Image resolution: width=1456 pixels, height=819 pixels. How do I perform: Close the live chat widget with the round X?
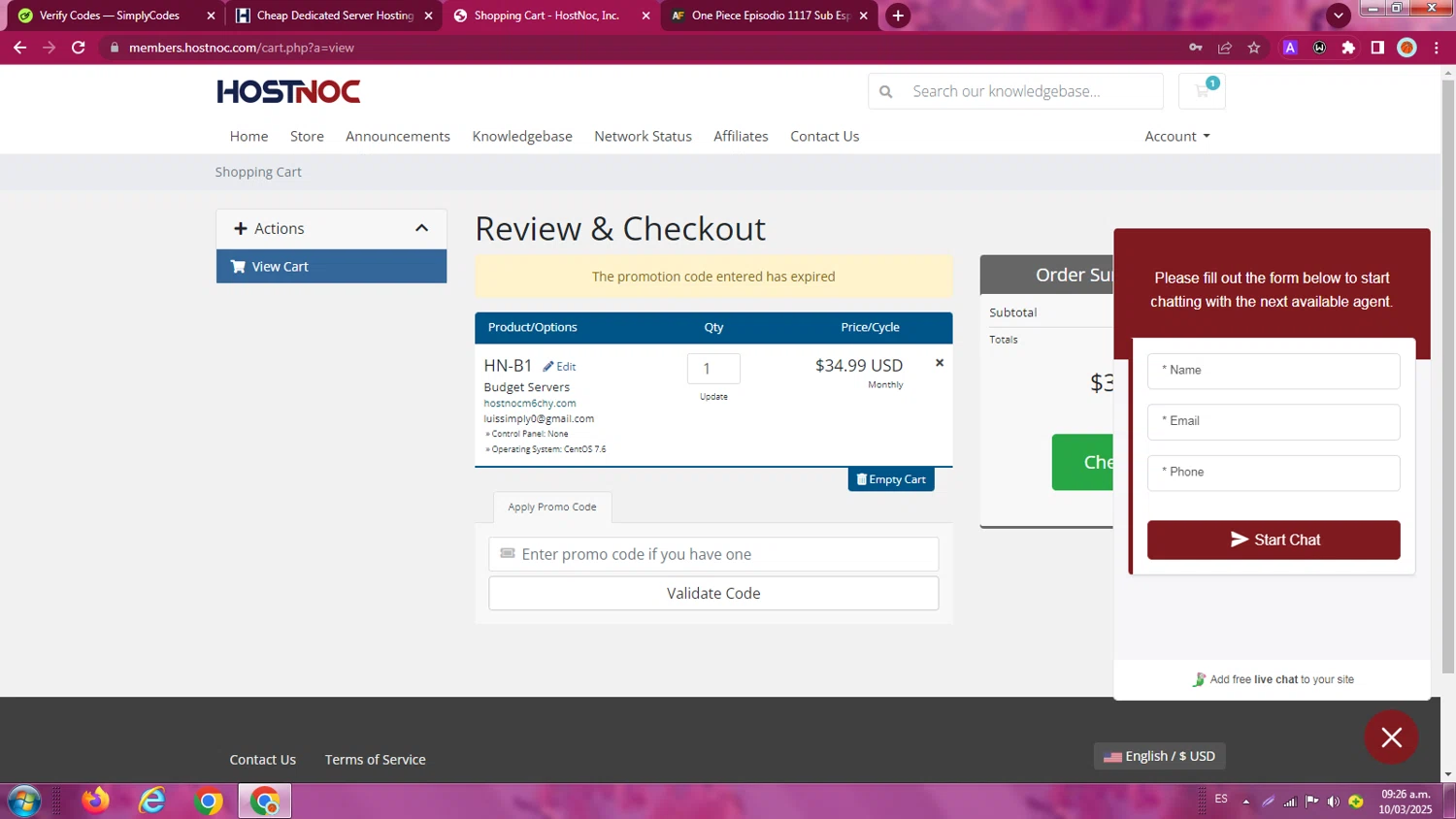(x=1391, y=737)
